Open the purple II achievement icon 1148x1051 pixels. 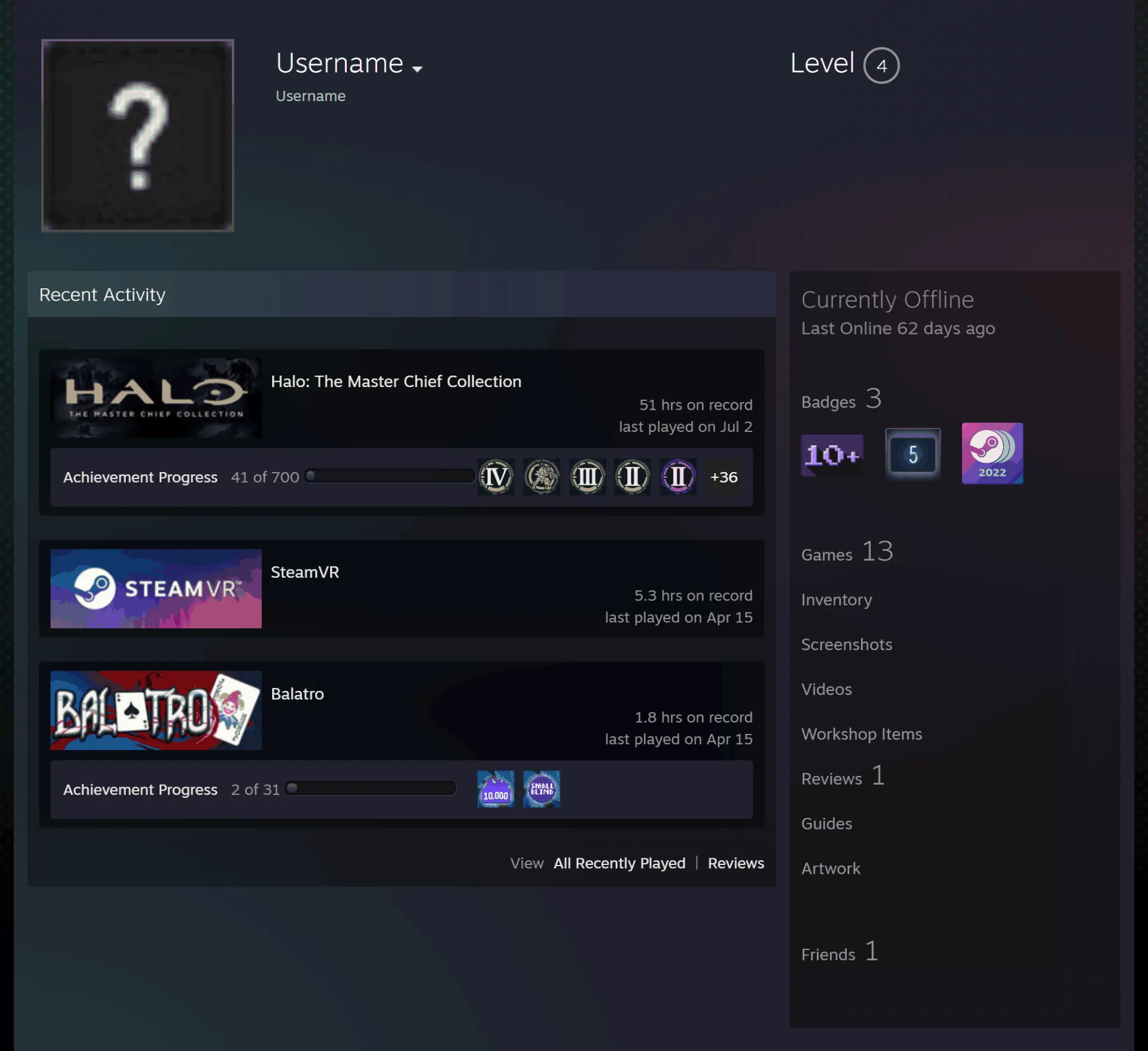point(678,477)
